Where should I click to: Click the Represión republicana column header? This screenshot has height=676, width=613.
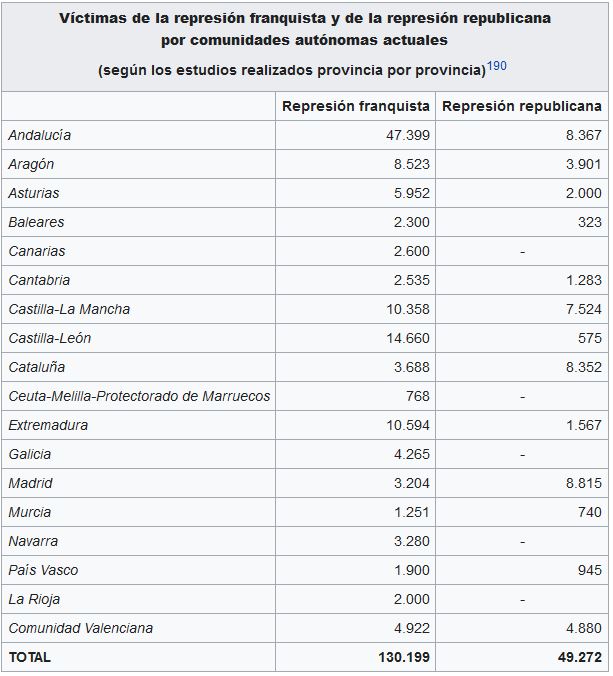522,106
